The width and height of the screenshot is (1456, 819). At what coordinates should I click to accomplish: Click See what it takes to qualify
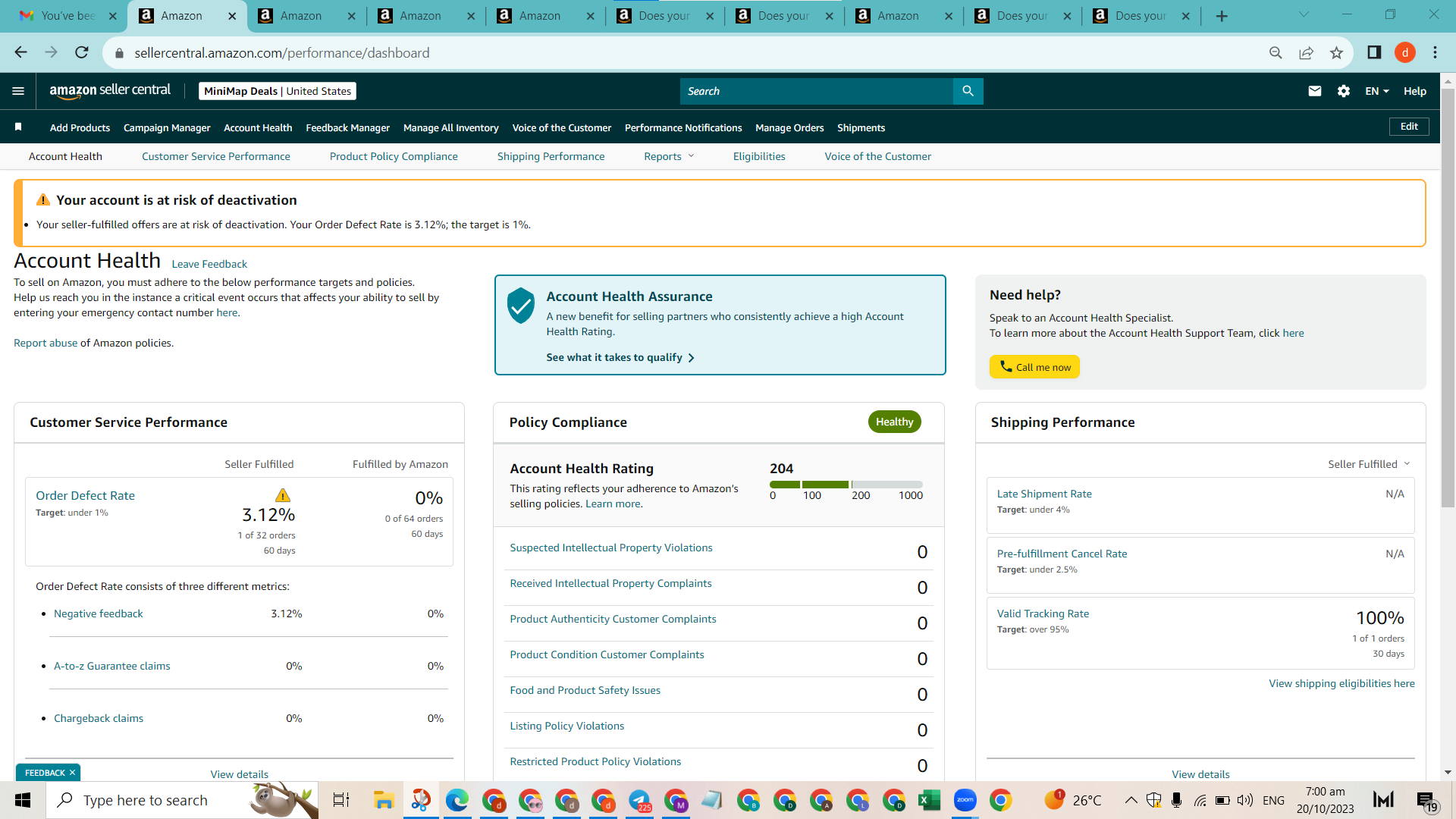(x=620, y=357)
